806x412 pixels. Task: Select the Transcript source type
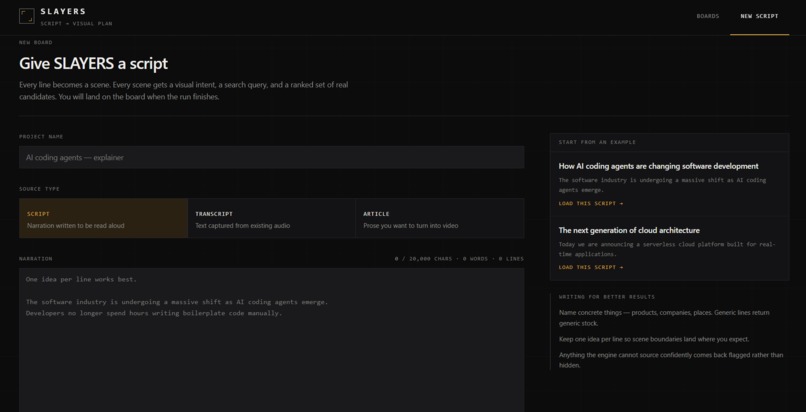[271, 218]
